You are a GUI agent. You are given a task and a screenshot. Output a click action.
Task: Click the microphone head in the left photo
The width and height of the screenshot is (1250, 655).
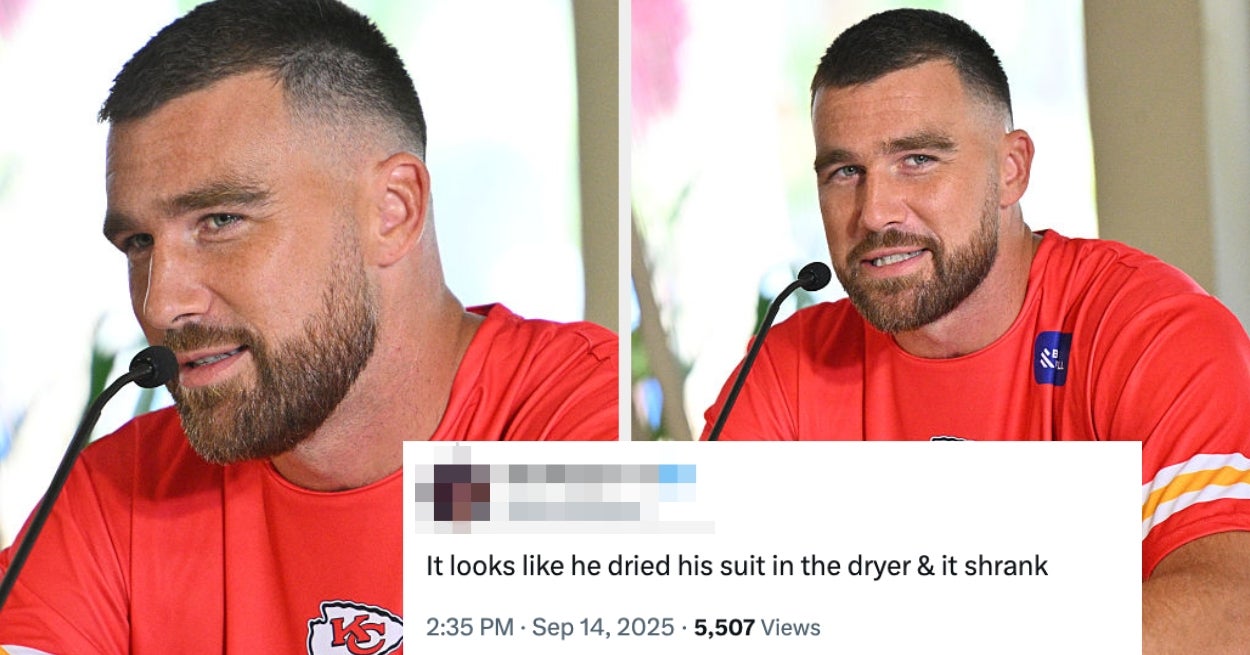point(154,367)
